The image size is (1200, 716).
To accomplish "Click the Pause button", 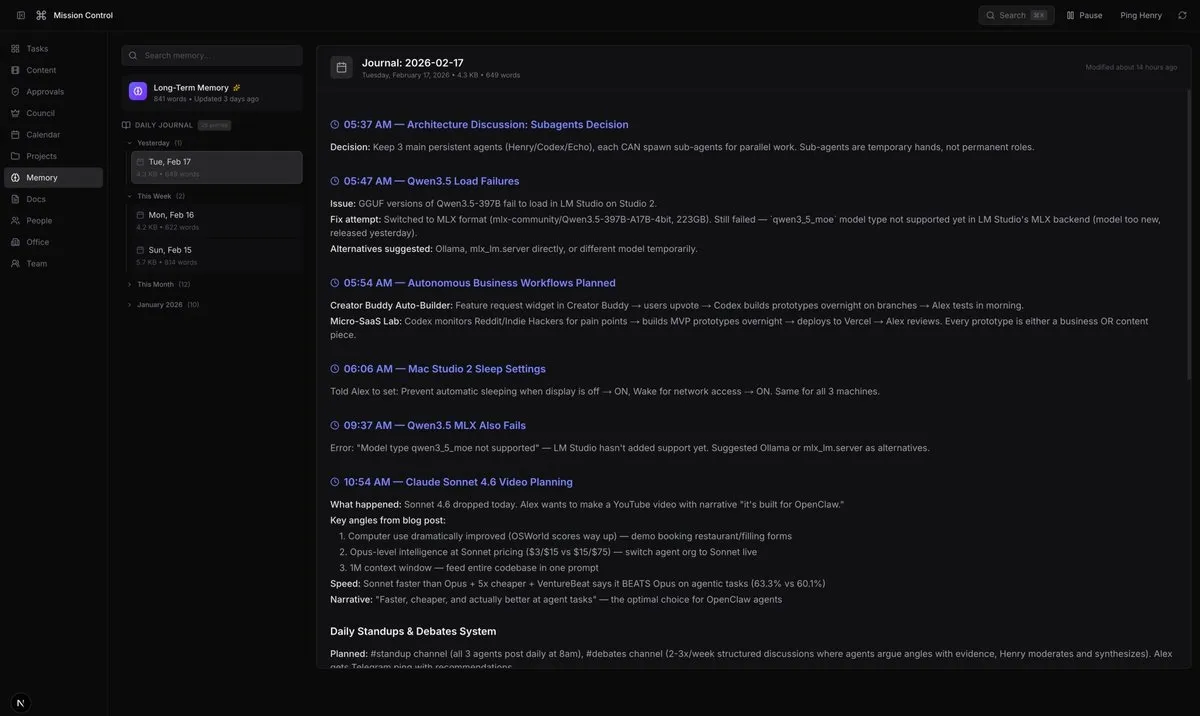I will pos(1084,15).
